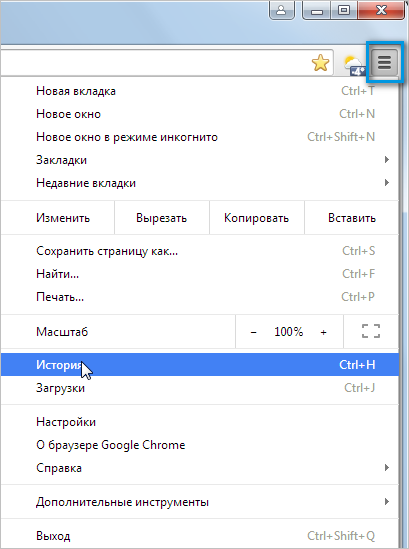Click the Копировать button
The image size is (409, 549).
(x=257, y=218)
